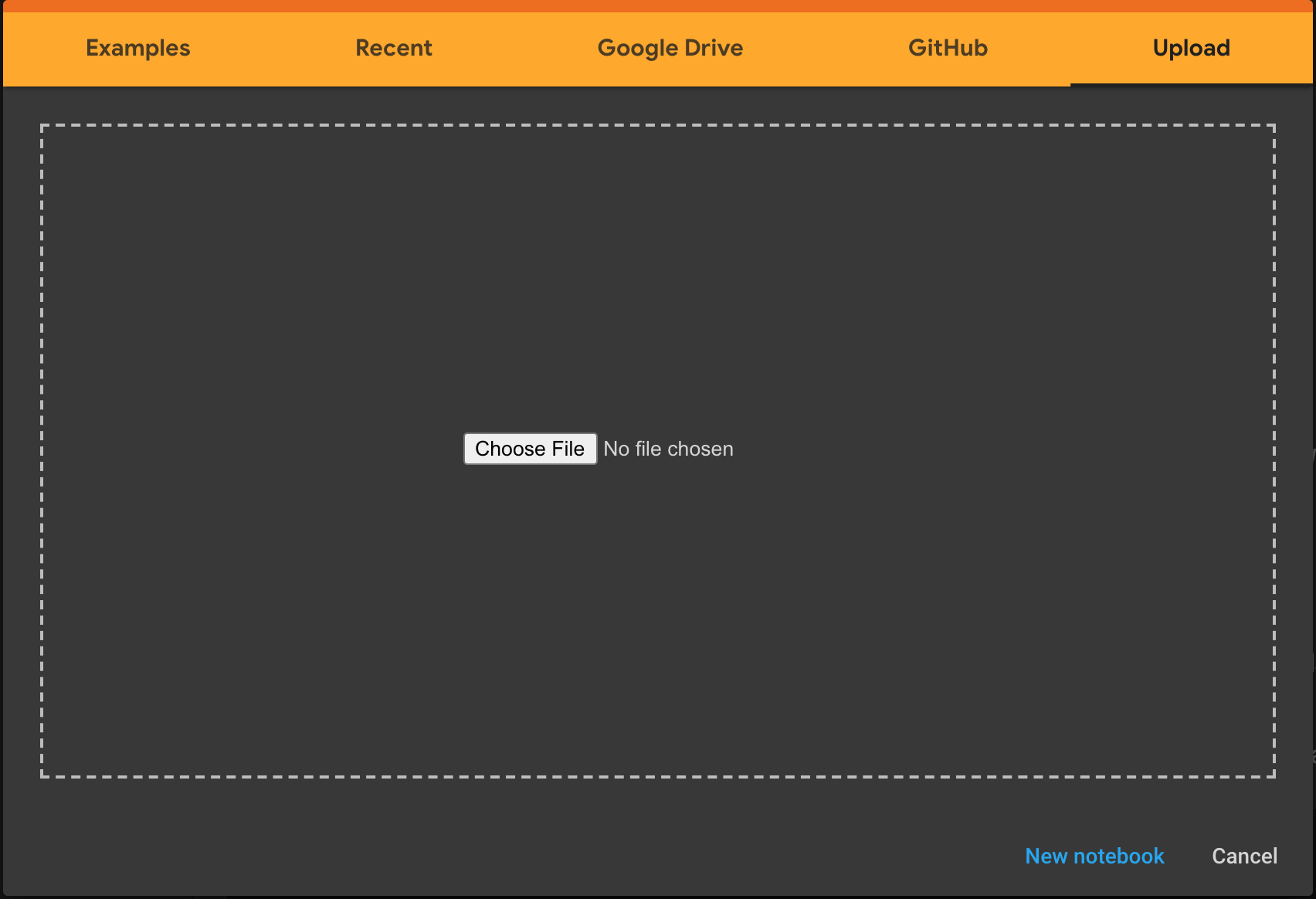Go to the GitHub tab
The image size is (1316, 899).
pyautogui.click(x=948, y=48)
